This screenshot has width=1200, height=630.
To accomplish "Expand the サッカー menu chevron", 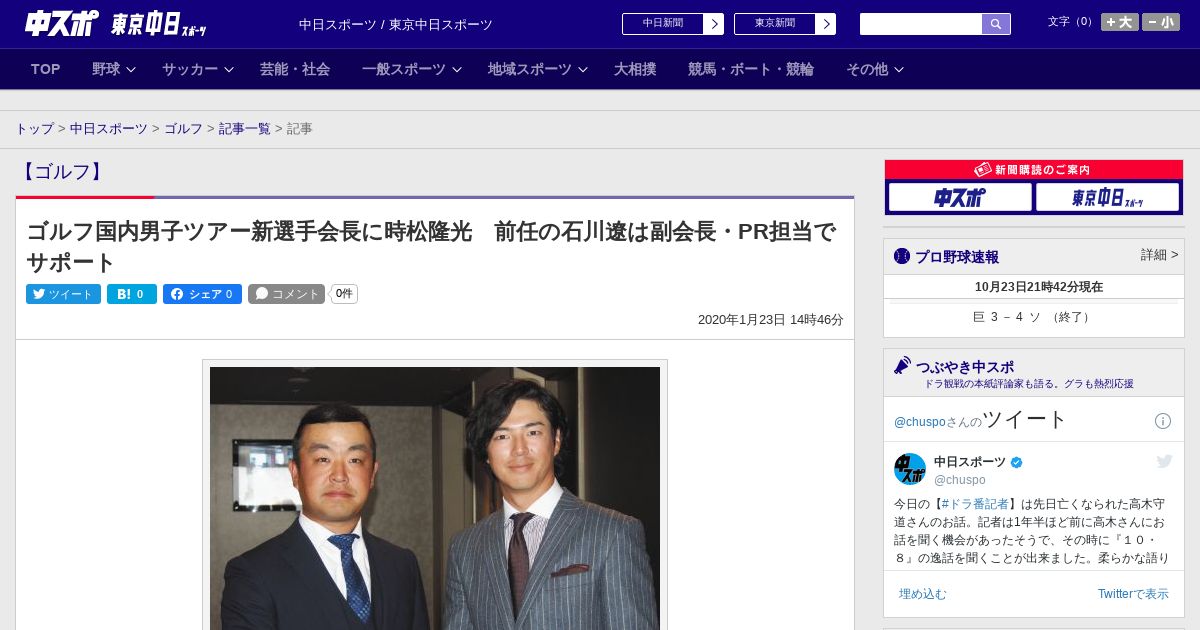I will coord(229,69).
